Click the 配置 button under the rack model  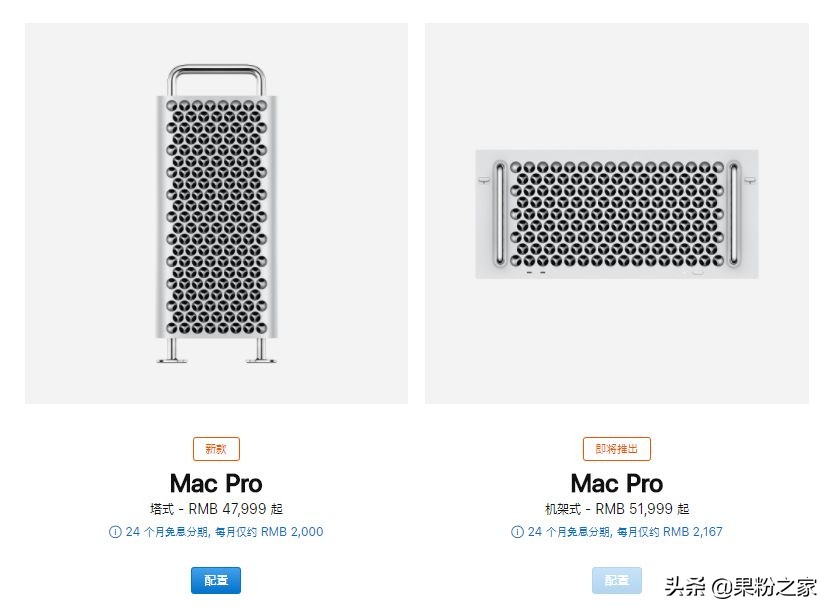coord(616,580)
